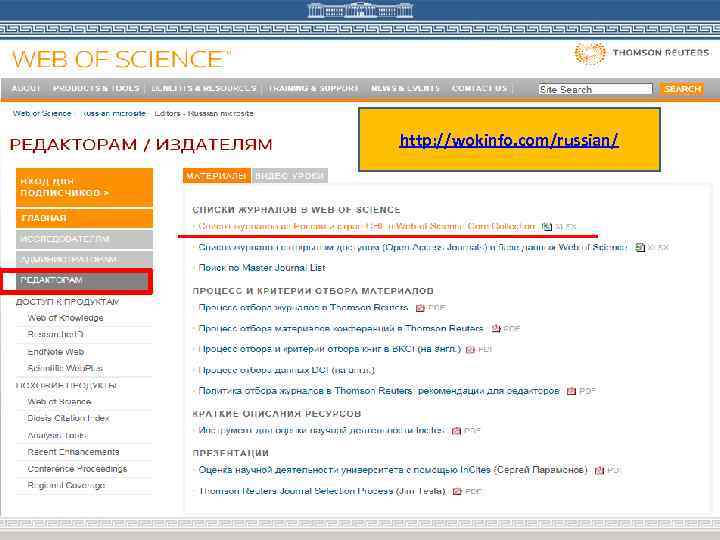Open Thomson Reuters Journal Selection Process link
The width and height of the screenshot is (720, 540).
coord(322,491)
